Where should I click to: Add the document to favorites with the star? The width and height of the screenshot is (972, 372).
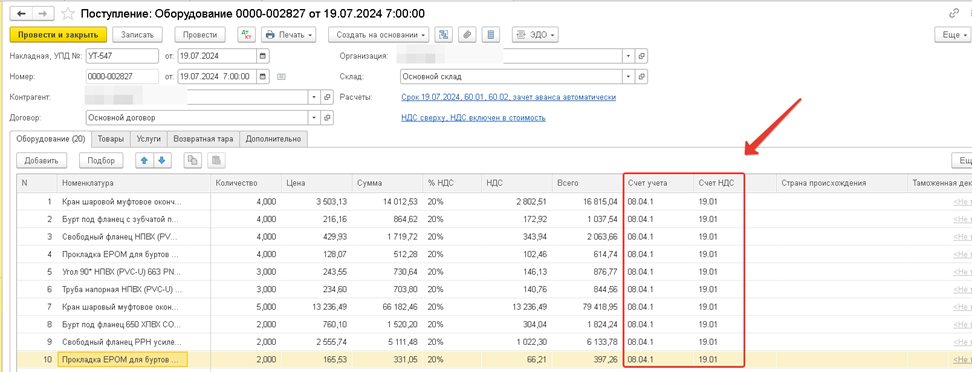coord(70,13)
